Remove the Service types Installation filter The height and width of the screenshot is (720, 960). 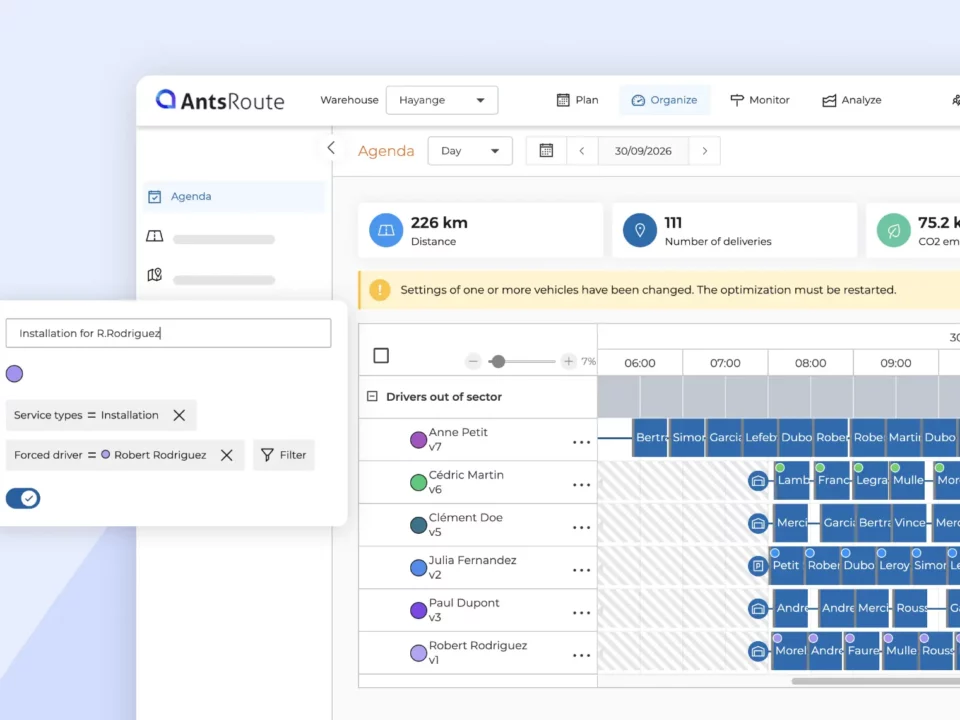tap(179, 415)
